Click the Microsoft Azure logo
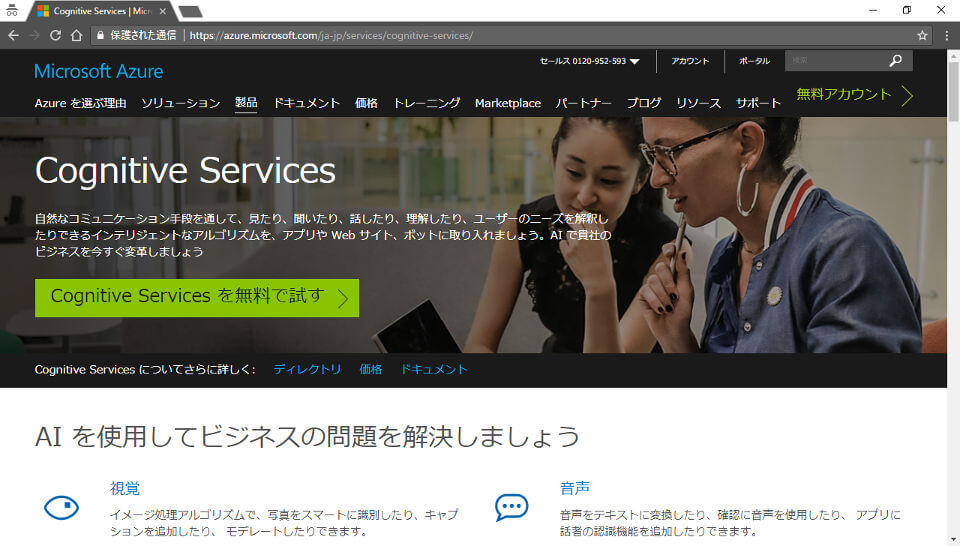 99,72
